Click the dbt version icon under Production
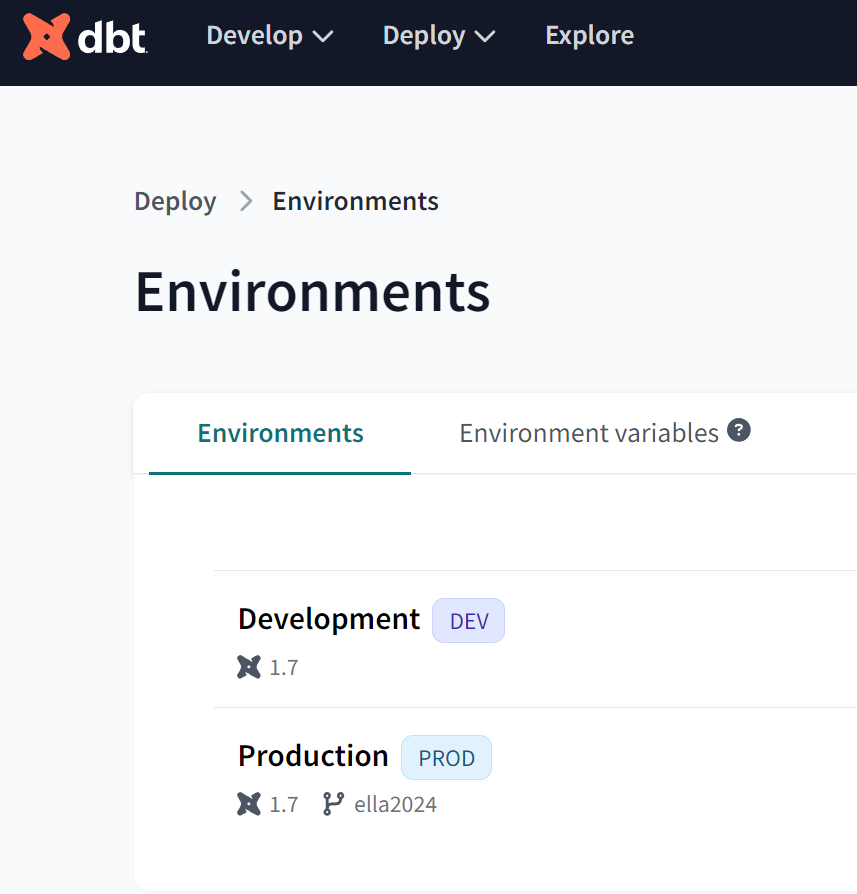The width and height of the screenshot is (857, 894). (x=249, y=804)
